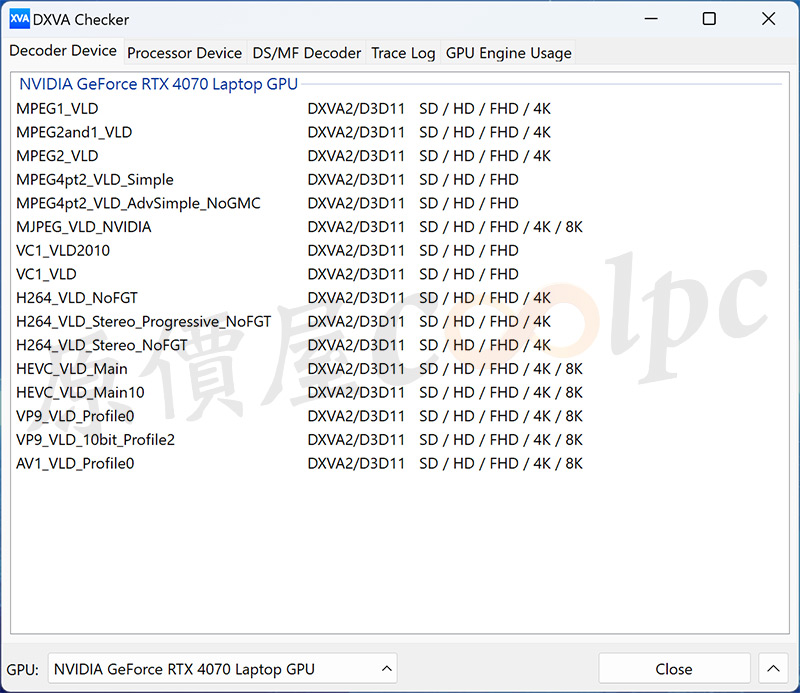Select the HEVC_VLD_Main row

(299, 368)
